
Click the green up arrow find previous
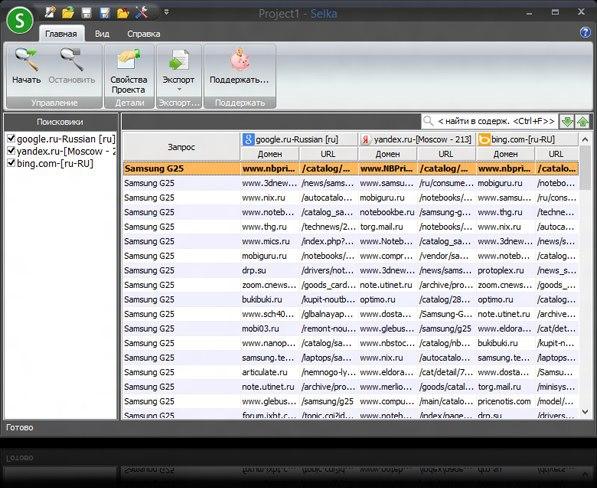[583, 122]
